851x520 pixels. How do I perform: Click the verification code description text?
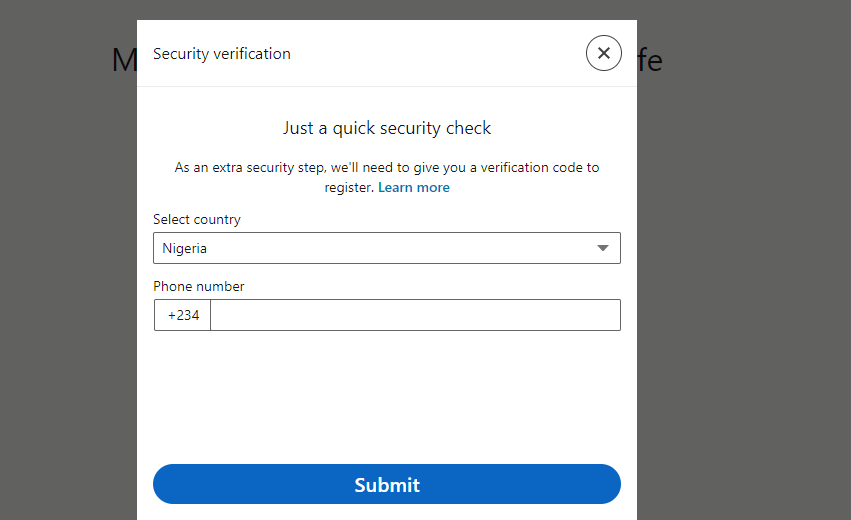tap(387, 177)
